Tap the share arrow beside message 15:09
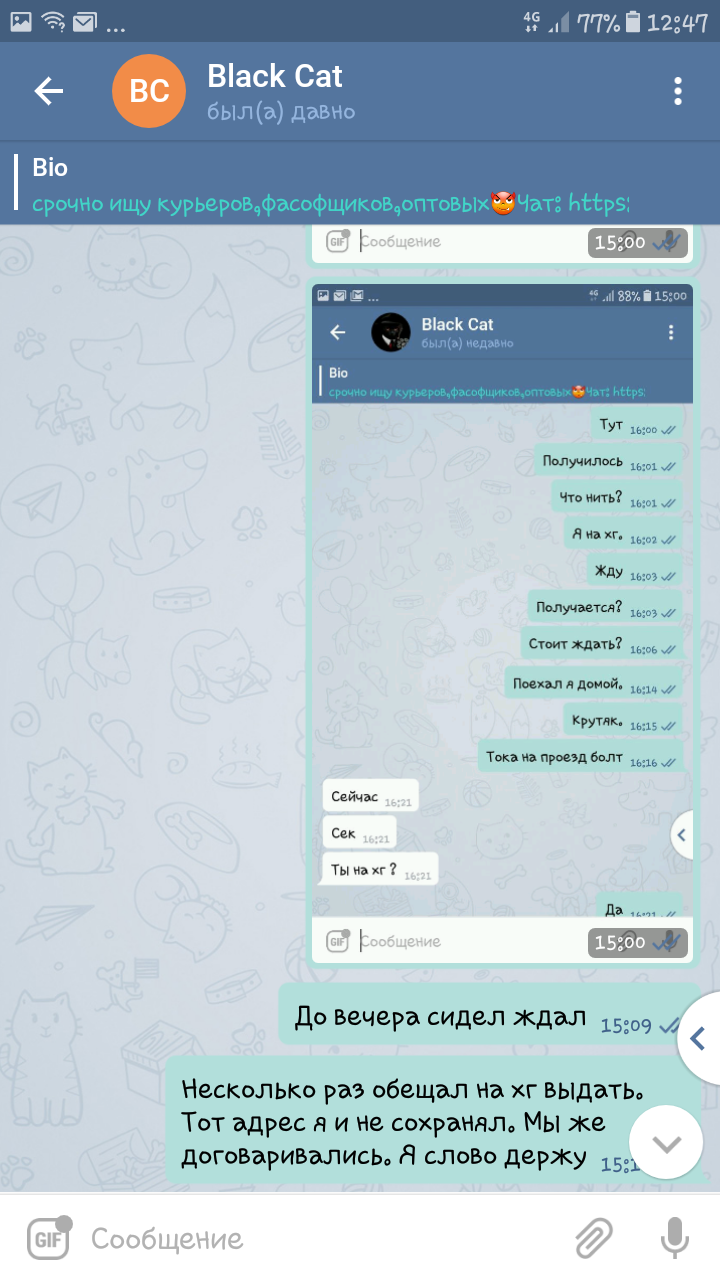Image resolution: width=720 pixels, height=1280 pixels. point(699,1039)
